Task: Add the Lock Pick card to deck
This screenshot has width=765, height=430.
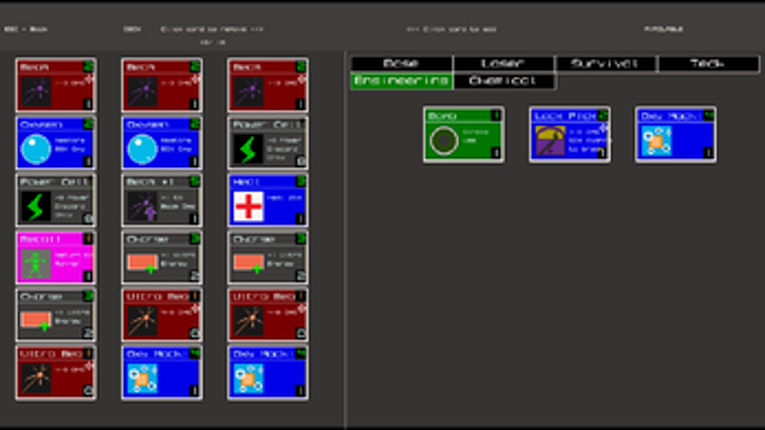Action: coord(569,135)
